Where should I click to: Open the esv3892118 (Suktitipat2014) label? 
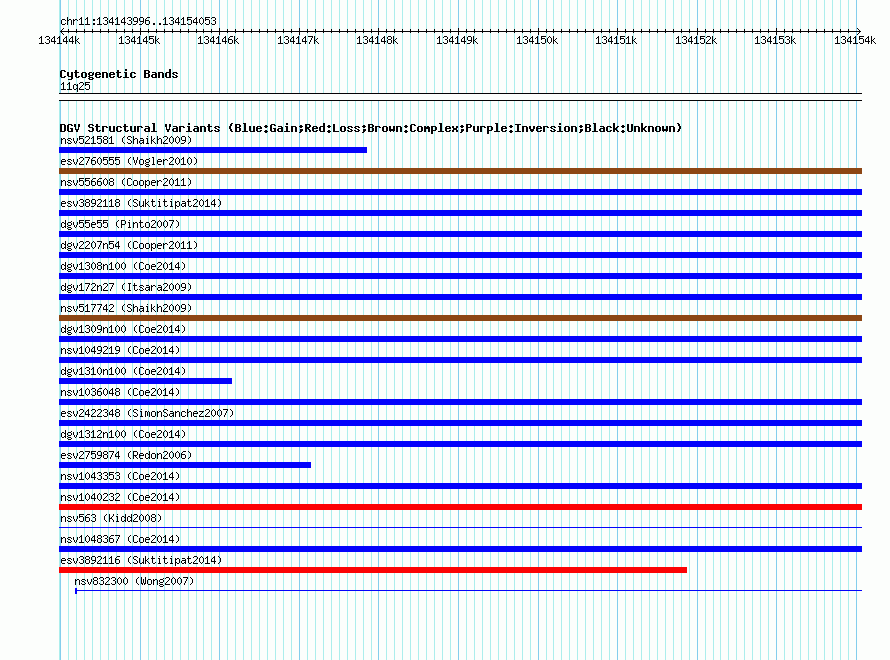point(141,203)
